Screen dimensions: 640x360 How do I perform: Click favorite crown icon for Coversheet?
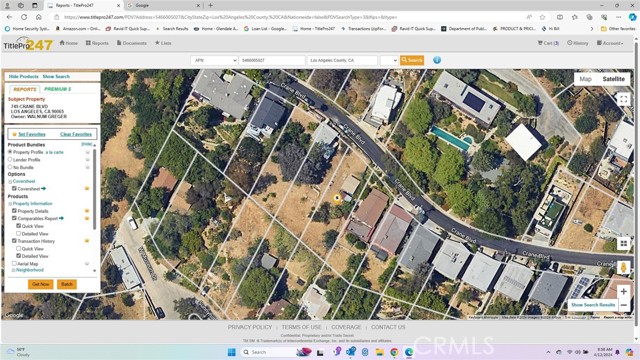click(87, 189)
